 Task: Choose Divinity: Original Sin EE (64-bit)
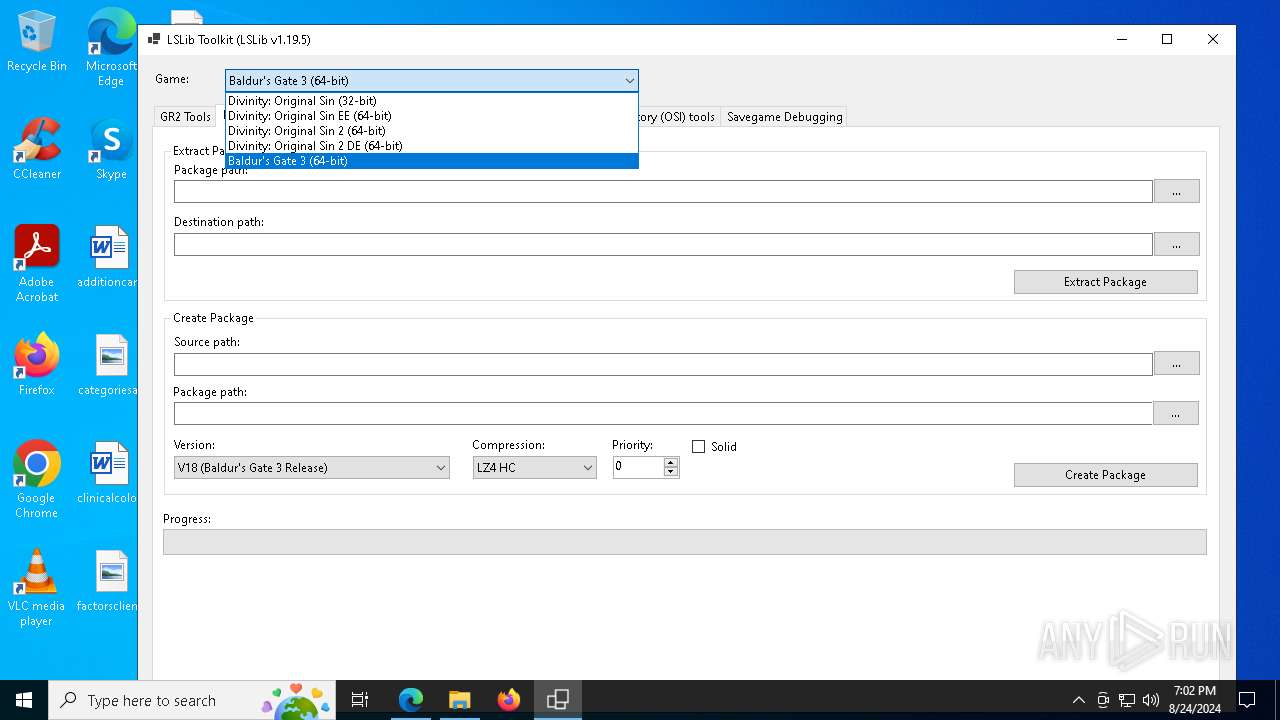pos(431,116)
